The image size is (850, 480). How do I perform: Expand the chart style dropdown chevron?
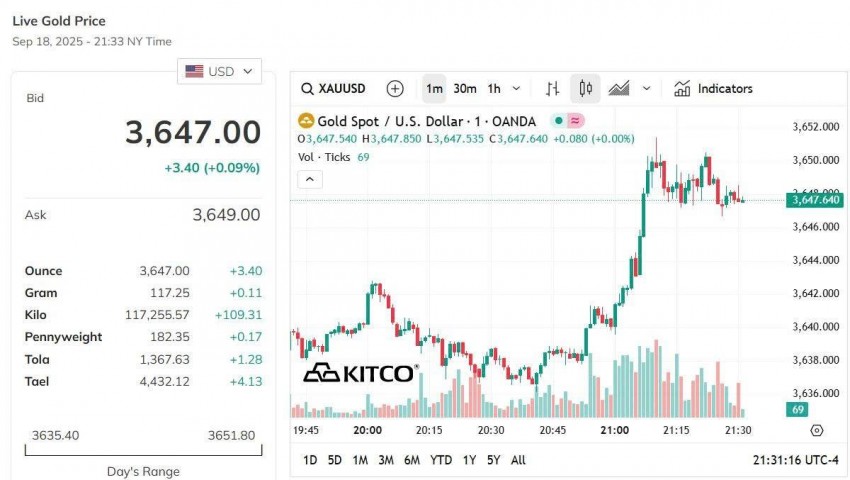click(646, 89)
